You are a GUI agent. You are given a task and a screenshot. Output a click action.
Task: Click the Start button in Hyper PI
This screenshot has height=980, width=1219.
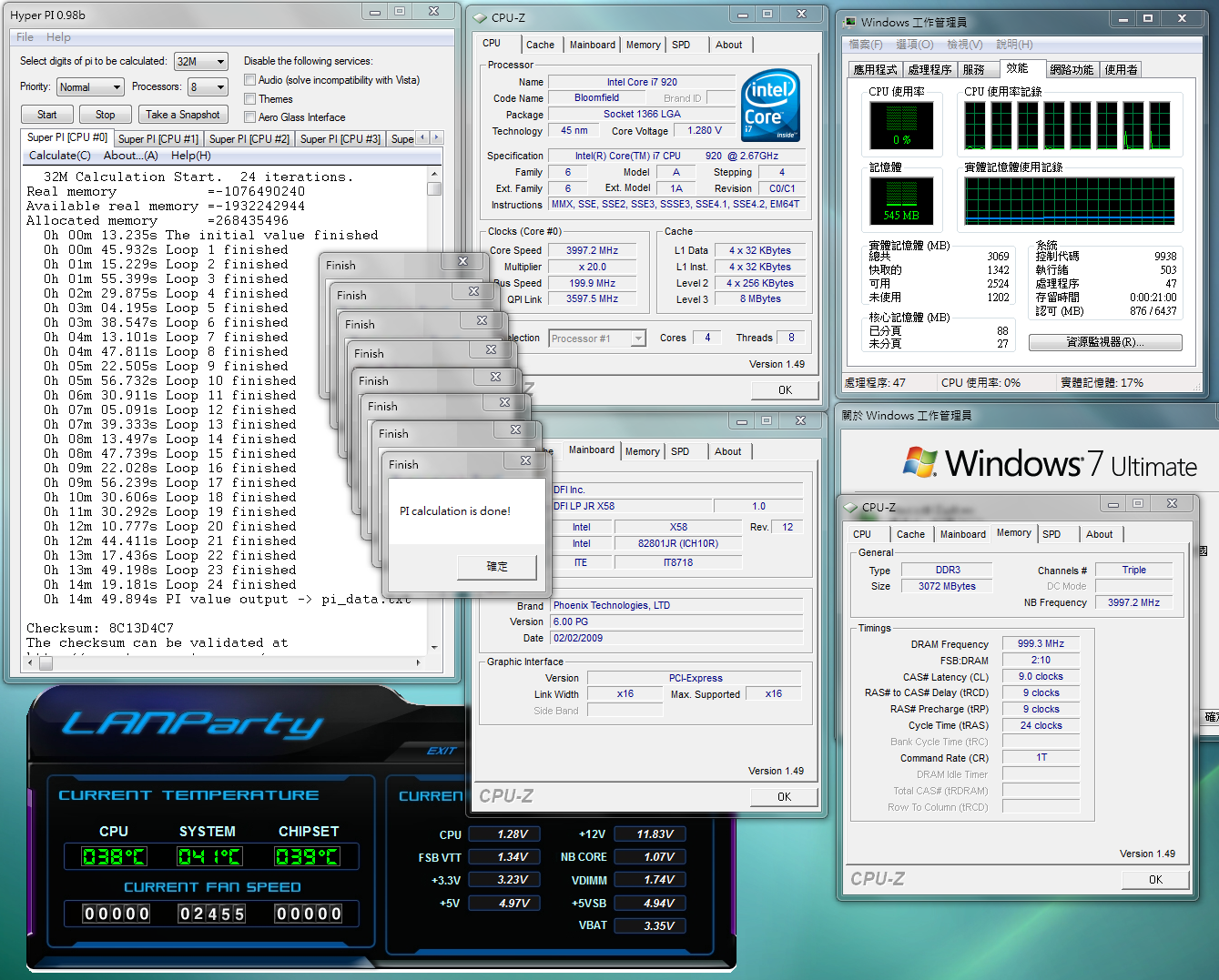pos(47,115)
